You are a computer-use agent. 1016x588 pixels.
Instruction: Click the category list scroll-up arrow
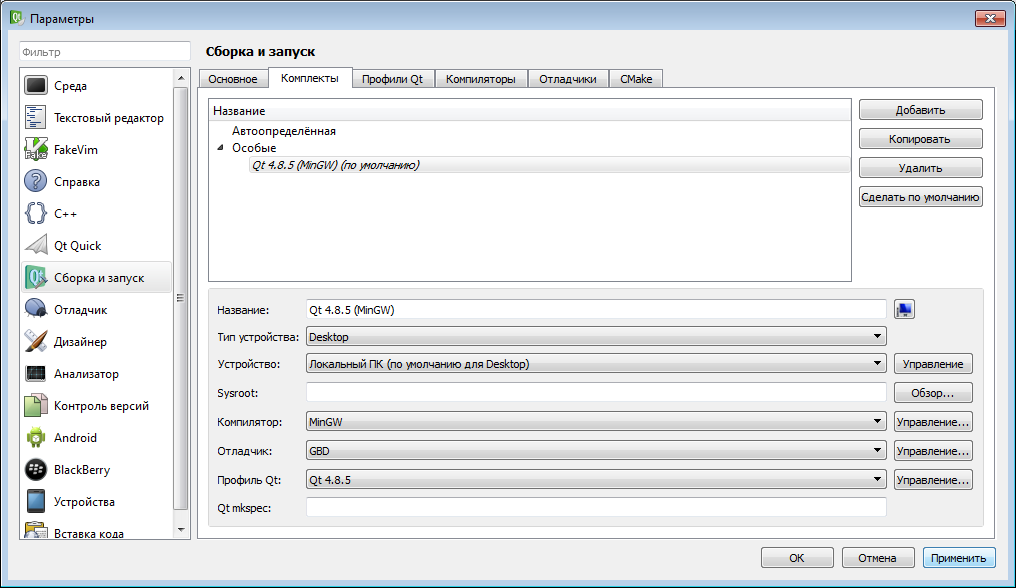[181, 78]
